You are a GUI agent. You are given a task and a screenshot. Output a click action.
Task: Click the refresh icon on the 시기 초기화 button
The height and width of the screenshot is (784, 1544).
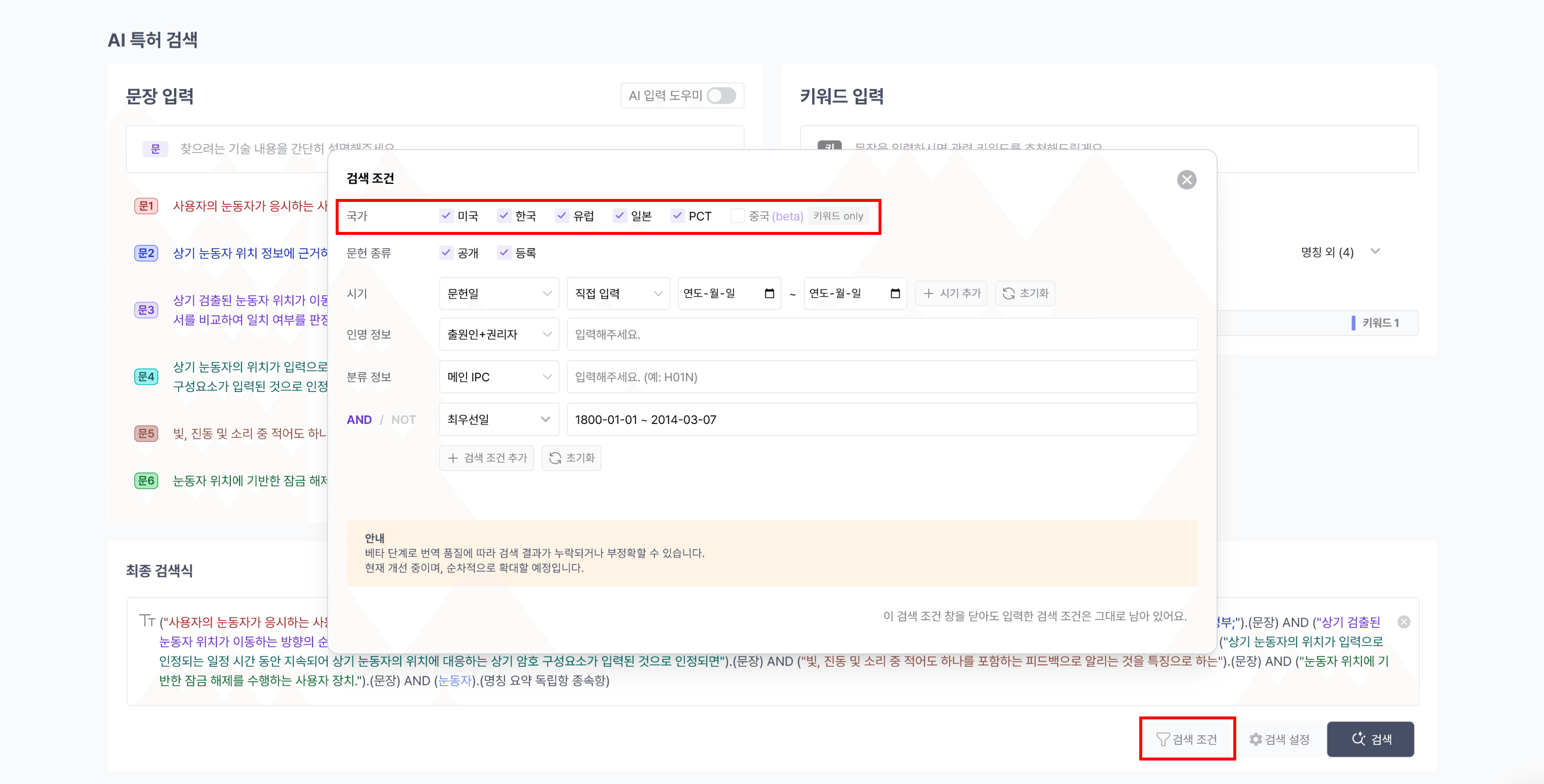click(1008, 294)
